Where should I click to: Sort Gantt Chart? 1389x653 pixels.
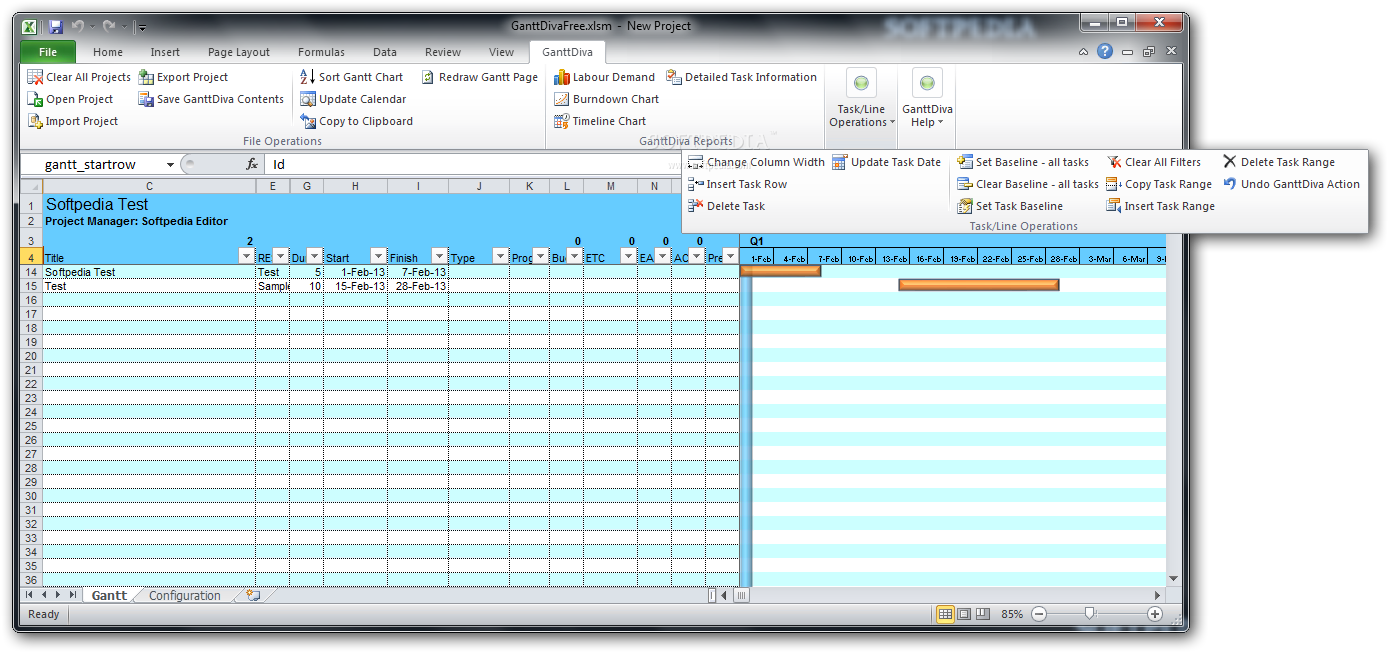351,77
